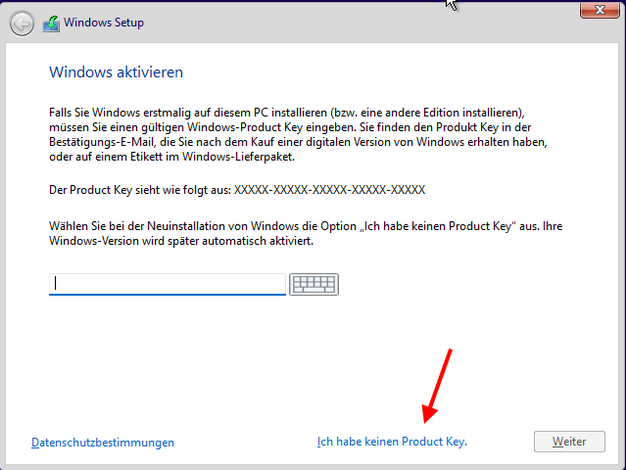Open the on-screen keyboard icon

(x=314, y=284)
